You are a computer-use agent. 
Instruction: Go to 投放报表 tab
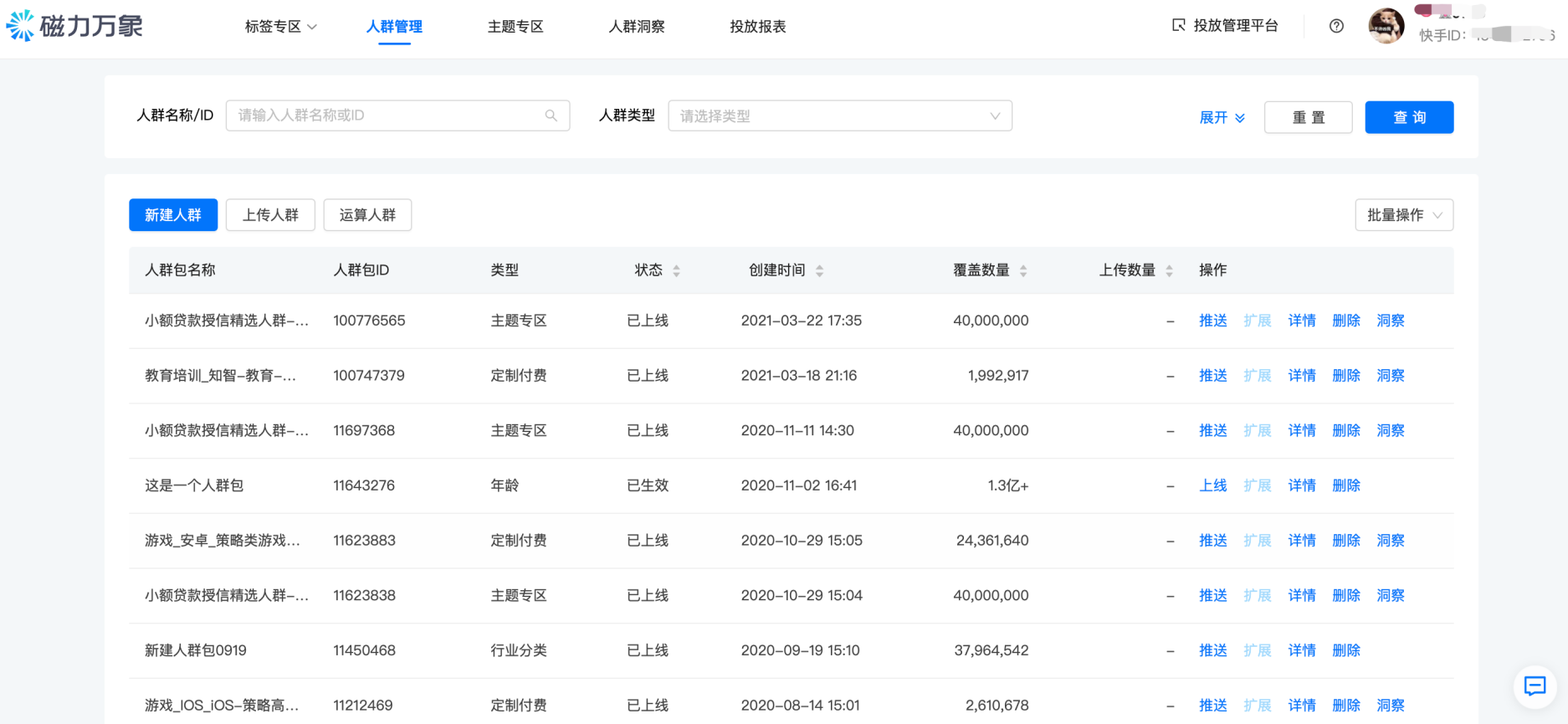(757, 27)
